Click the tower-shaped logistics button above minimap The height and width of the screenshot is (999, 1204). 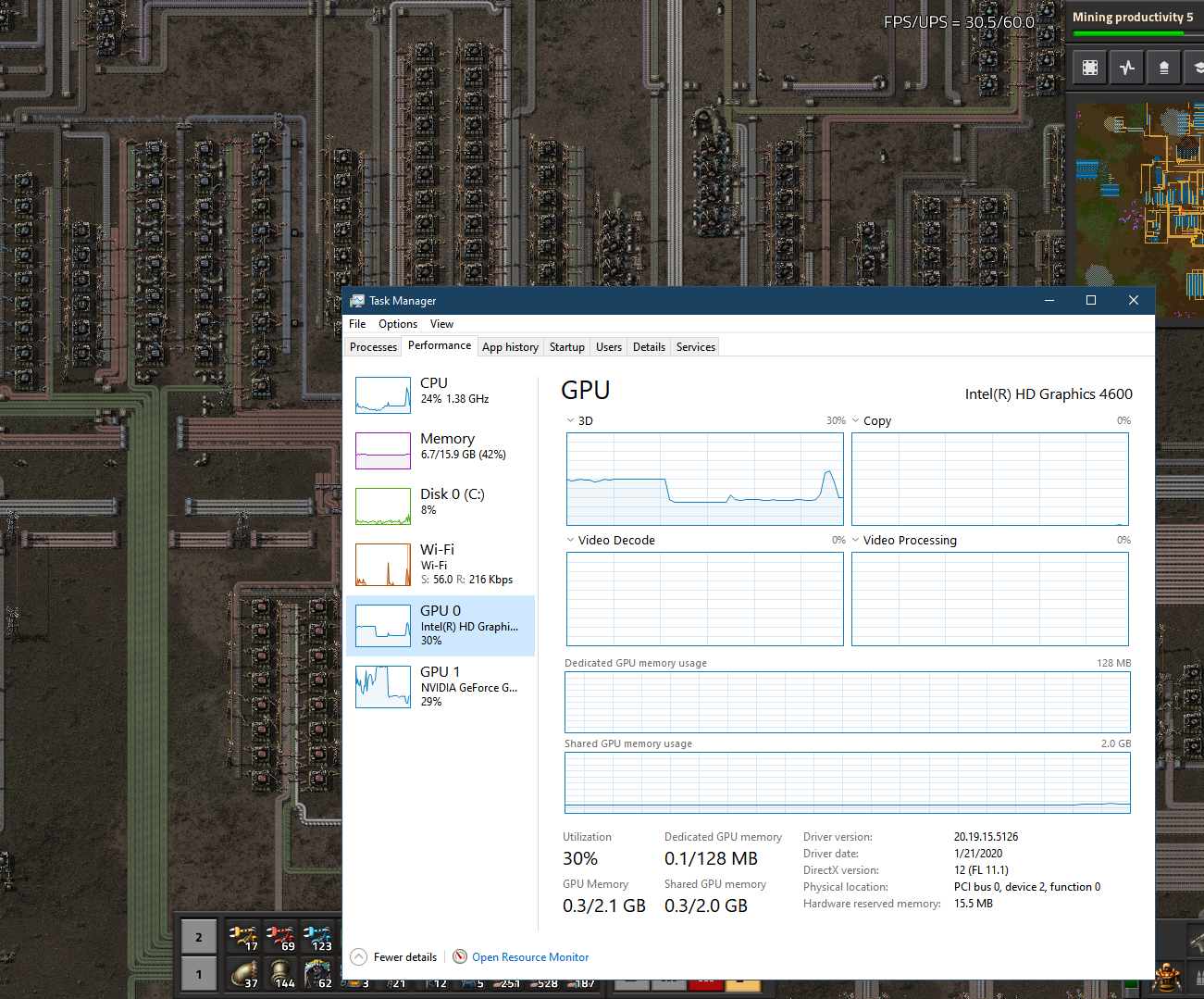1164,68
